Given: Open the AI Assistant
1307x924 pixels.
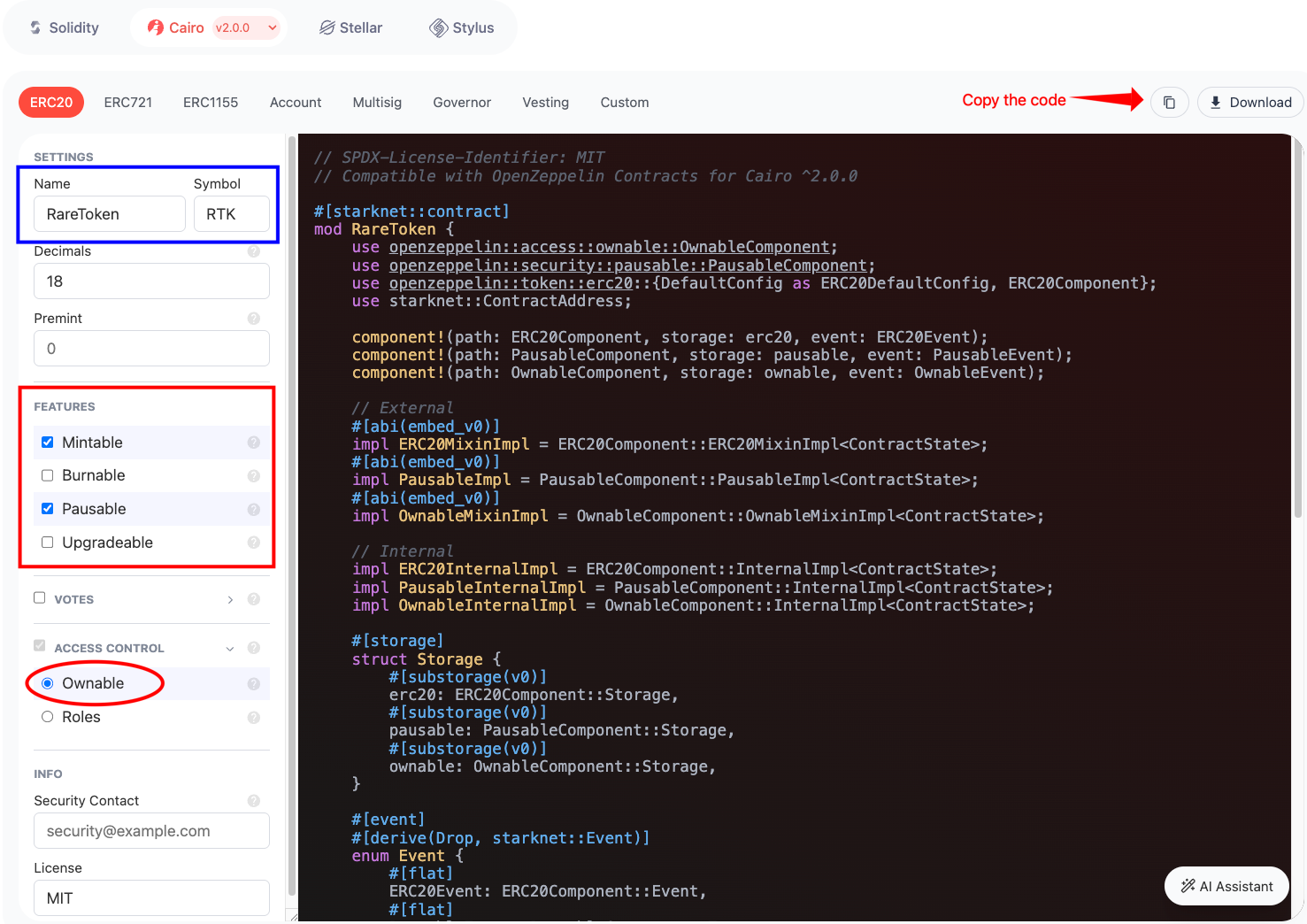Looking at the screenshot, I should (x=1226, y=886).
